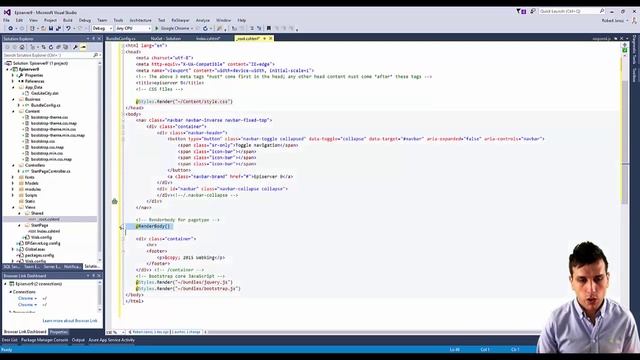Open the Azure App Service Activity tab

(x=111, y=340)
